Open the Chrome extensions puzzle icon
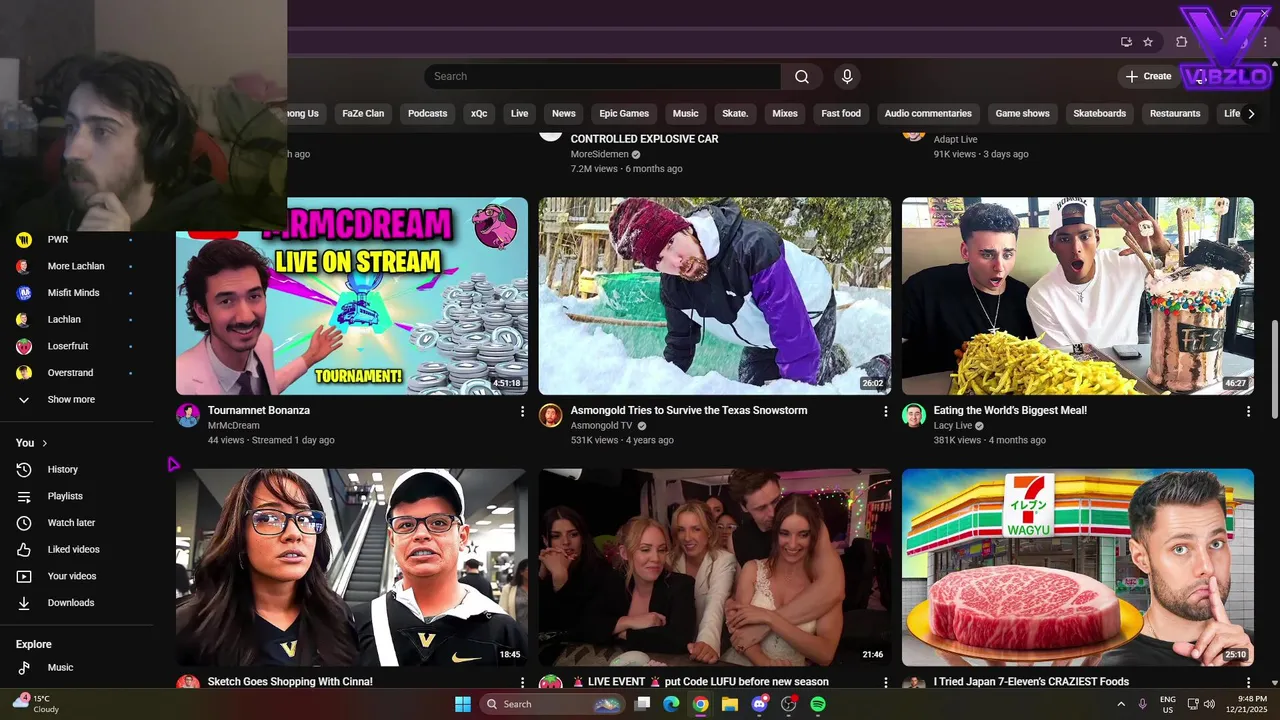The width and height of the screenshot is (1280, 720). click(1181, 42)
